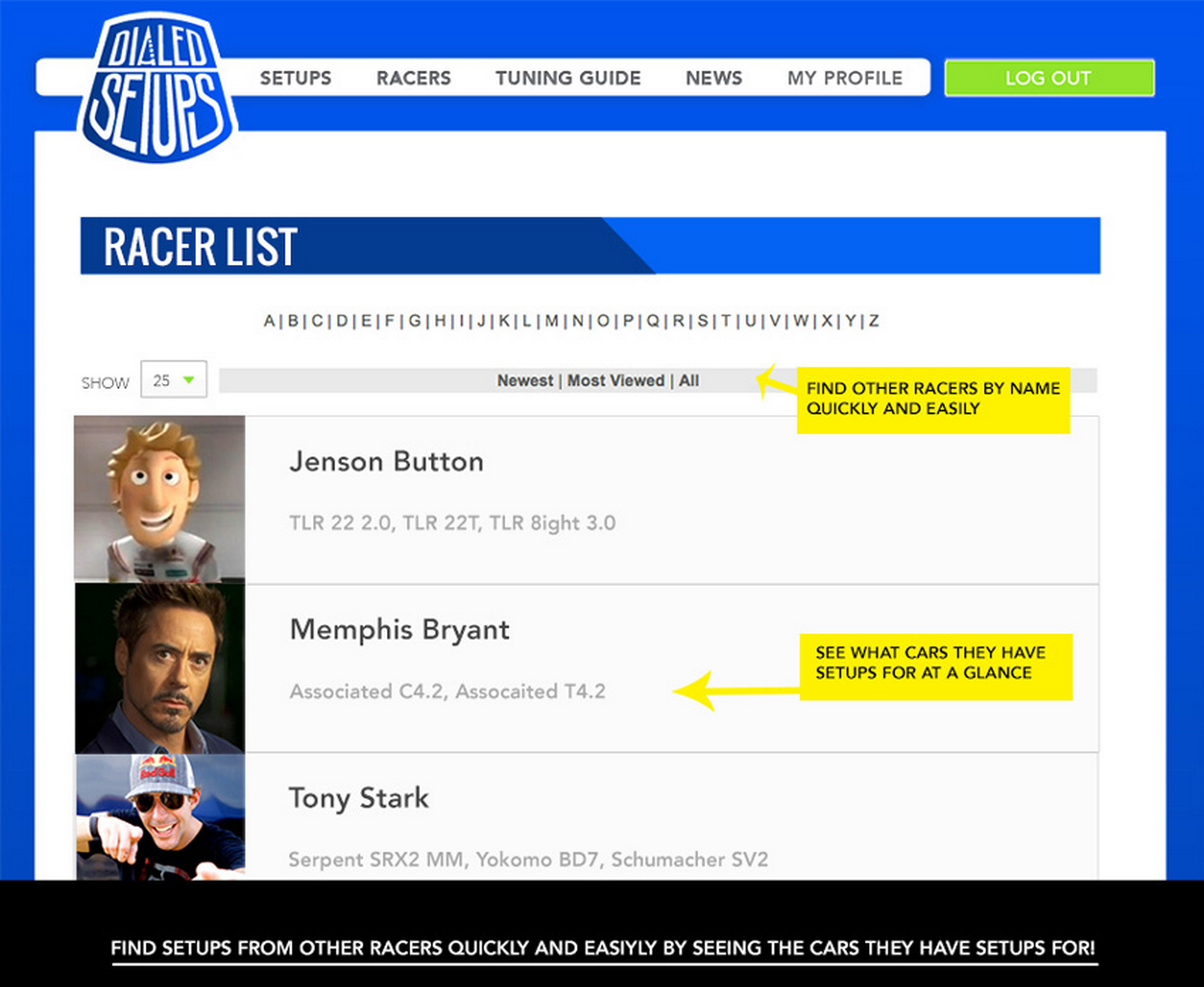This screenshot has height=987, width=1204.
Task: Open Tony Stark's avatar photo
Action: point(160,817)
